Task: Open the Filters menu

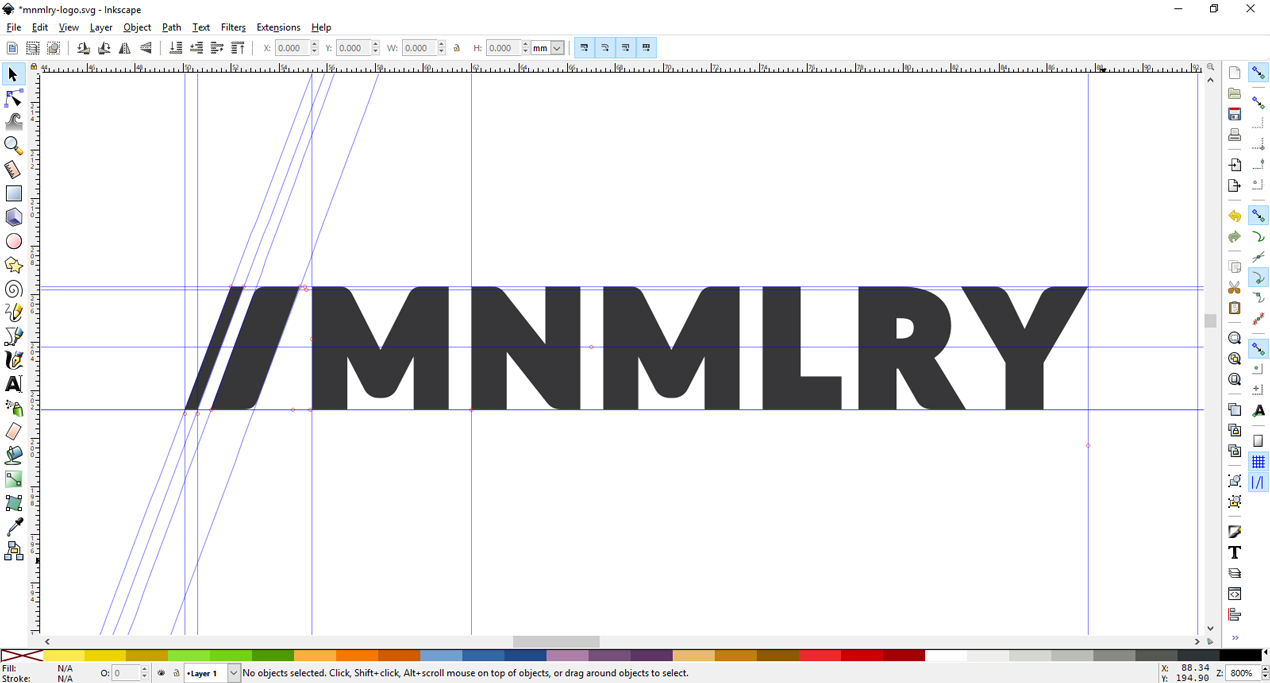Action: click(233, 27)
